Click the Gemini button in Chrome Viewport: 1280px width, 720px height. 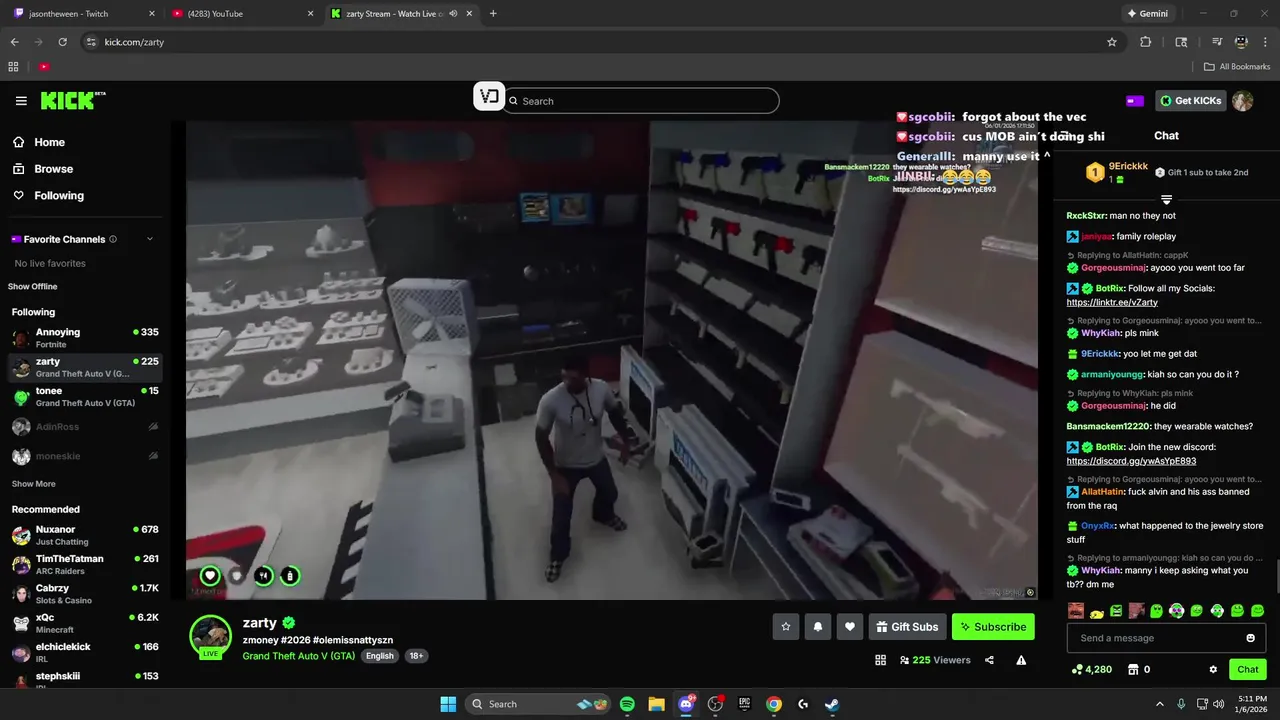tap(1147, 14)
